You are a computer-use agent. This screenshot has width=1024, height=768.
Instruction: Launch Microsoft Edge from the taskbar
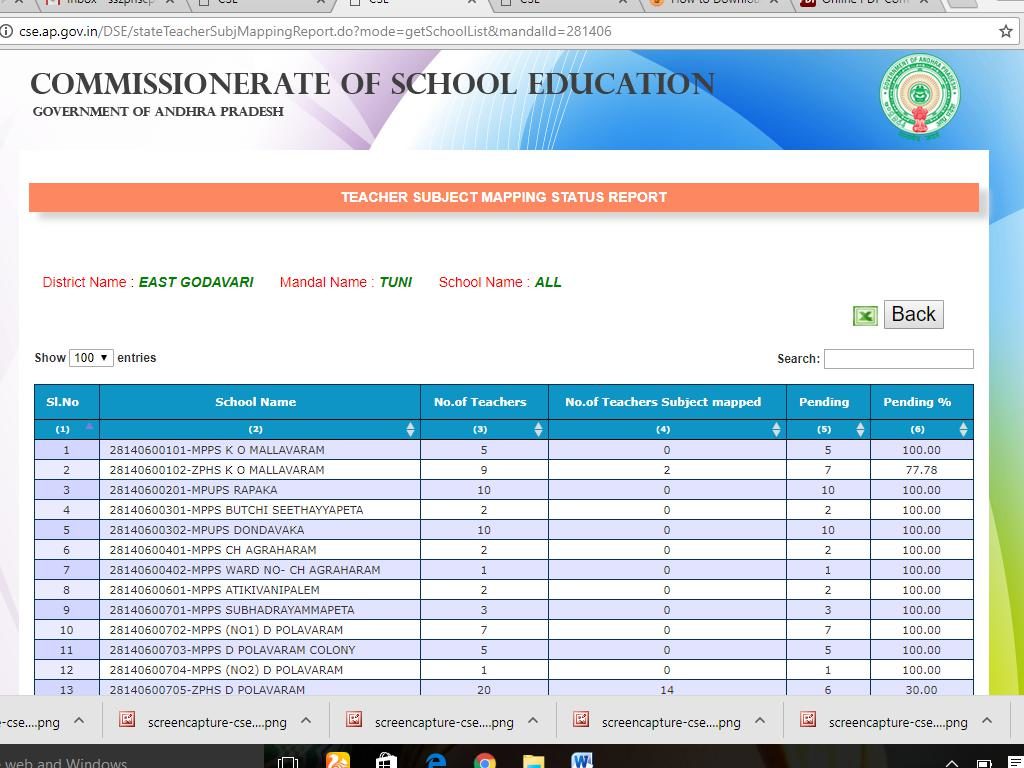[x=435, y=761]
